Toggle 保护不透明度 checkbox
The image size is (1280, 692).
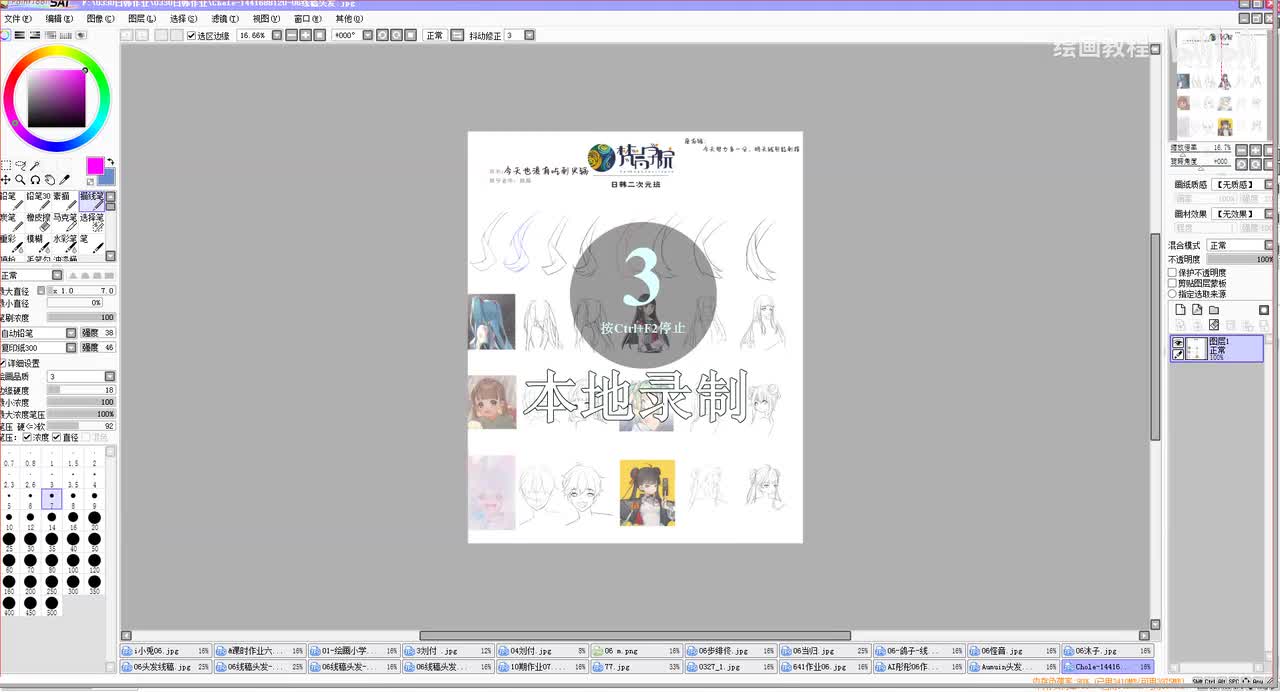(1173, 272)
